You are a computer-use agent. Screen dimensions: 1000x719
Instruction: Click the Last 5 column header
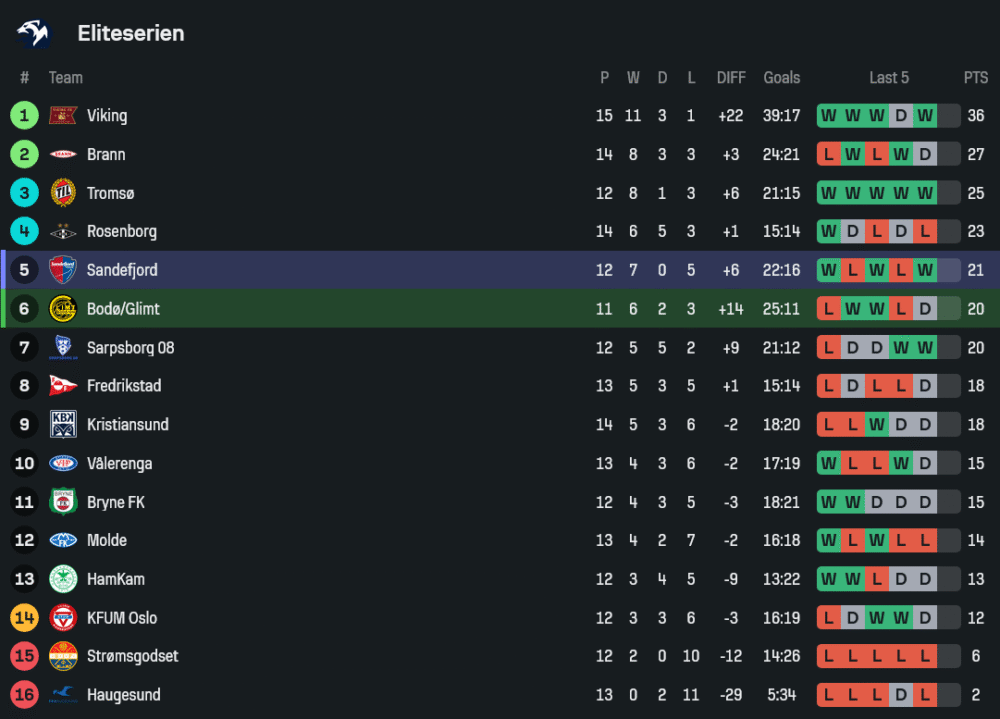tap(889, 78)
